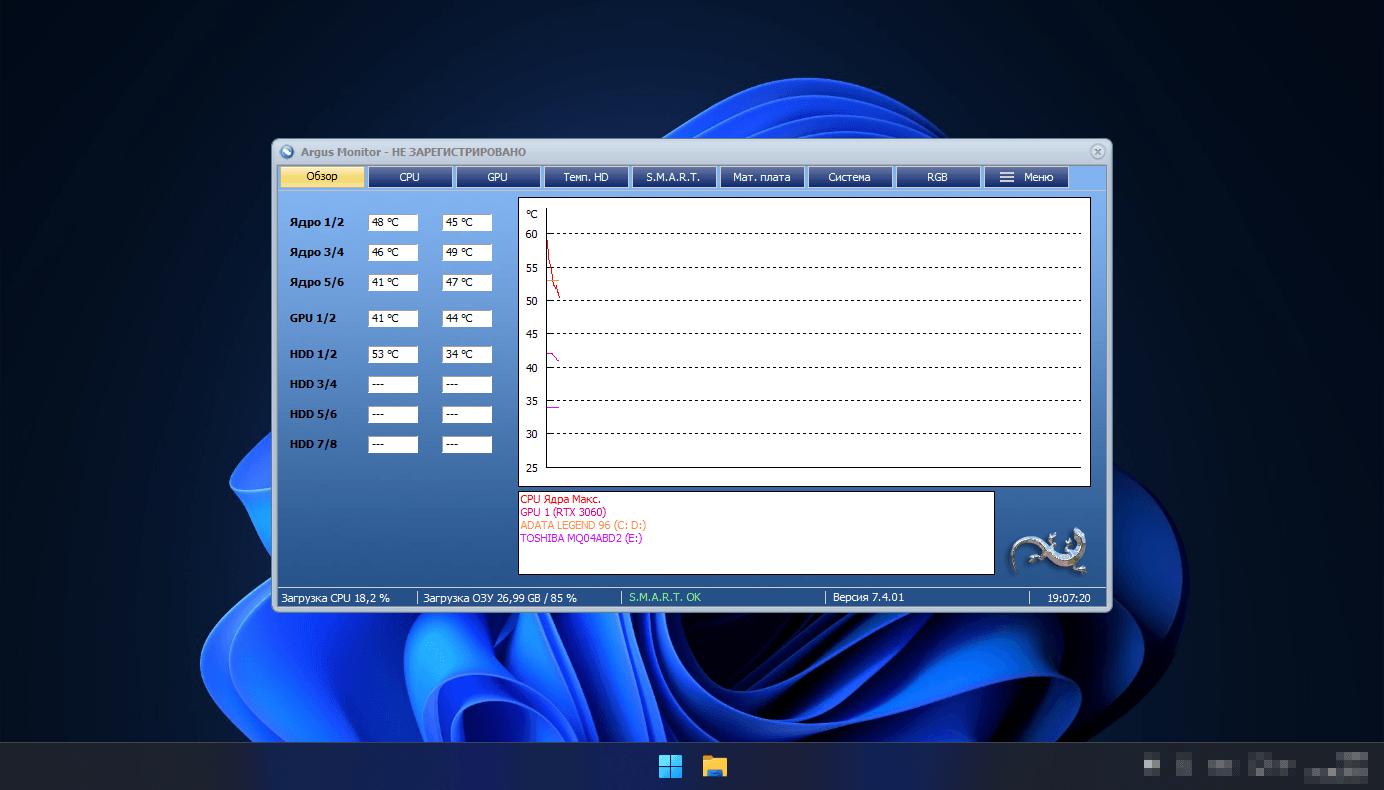Click Загрузка ОЗУ 26,99 GB status
1384x790 pixels.
(500, 598)
